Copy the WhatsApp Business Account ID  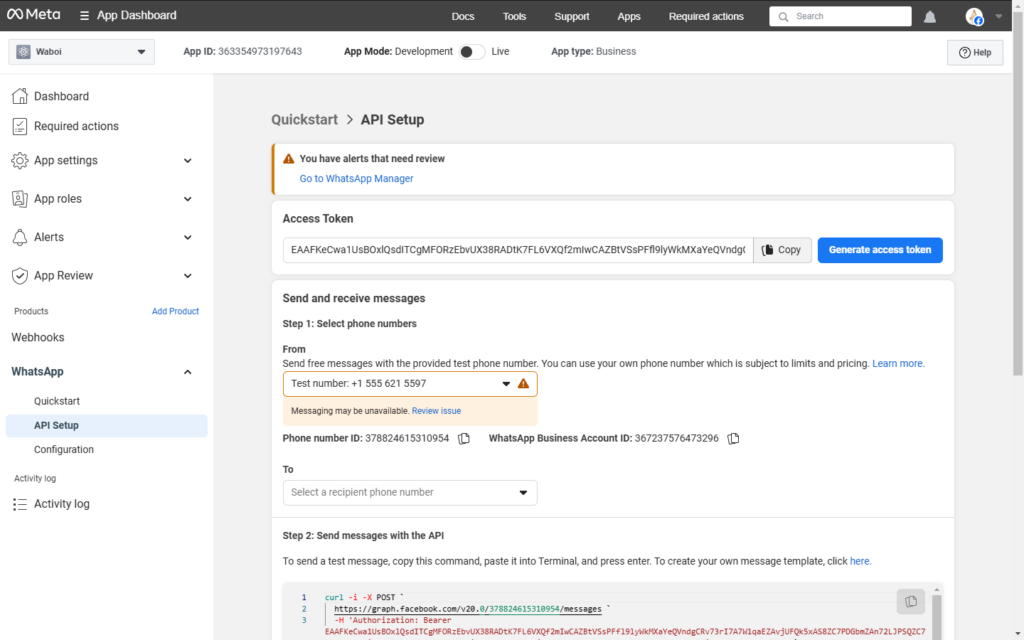pos(733,439)
